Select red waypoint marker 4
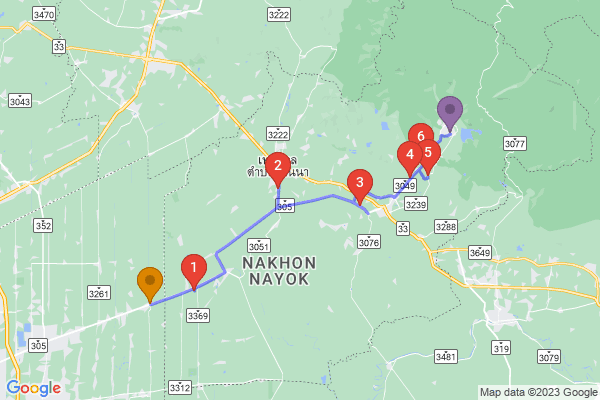Viewport: 600px width, 400px height. 410,159
